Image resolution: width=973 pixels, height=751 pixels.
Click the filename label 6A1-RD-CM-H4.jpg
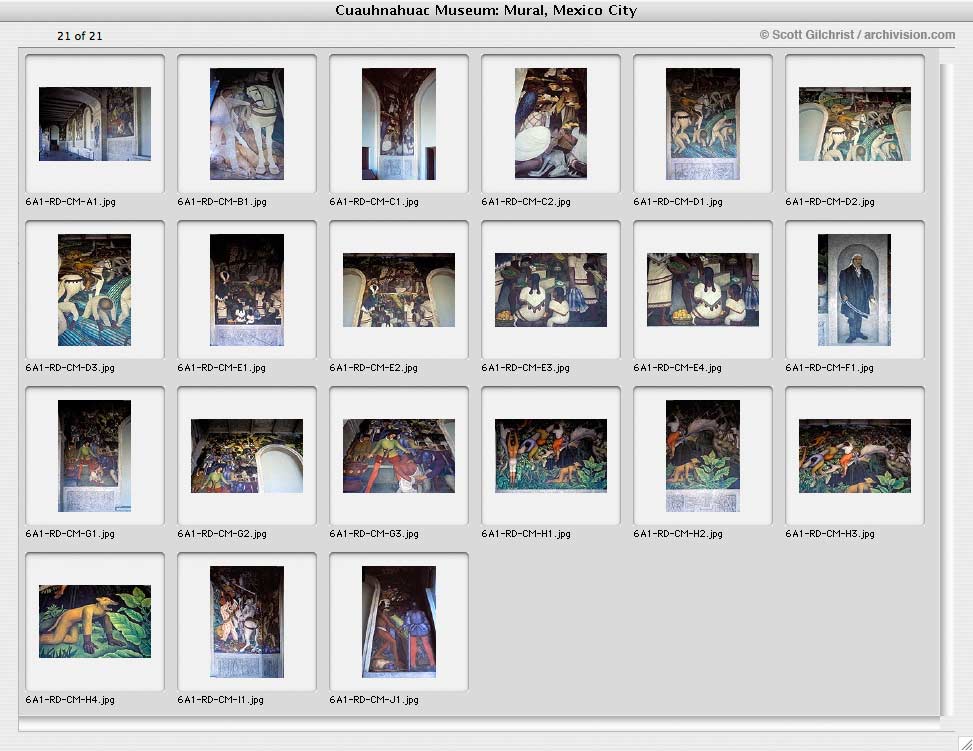[70, 699]
